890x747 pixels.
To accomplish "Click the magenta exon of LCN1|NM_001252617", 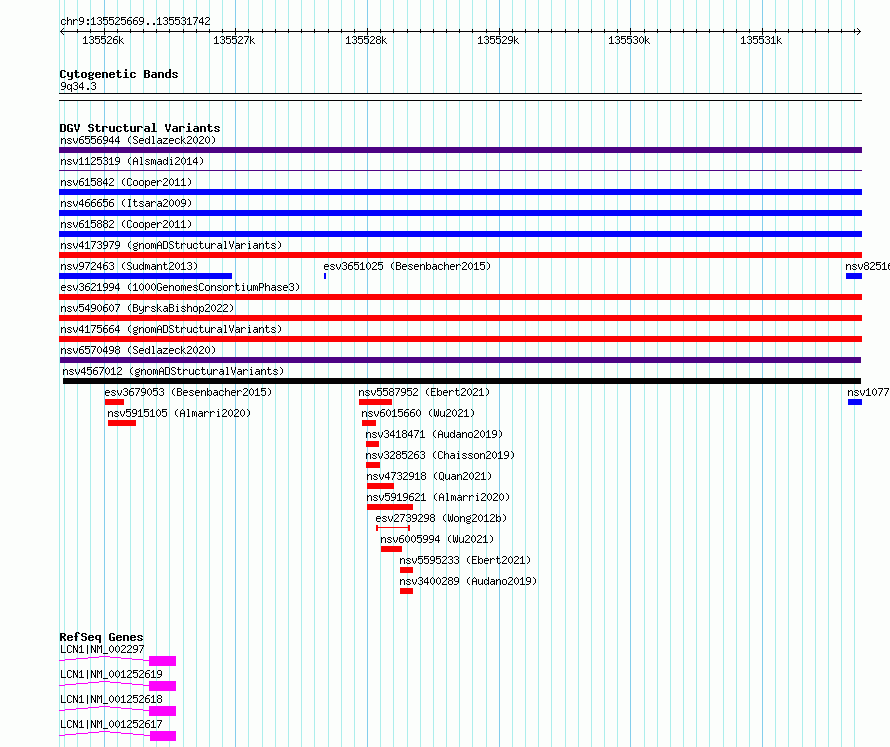I will point(163,736).
